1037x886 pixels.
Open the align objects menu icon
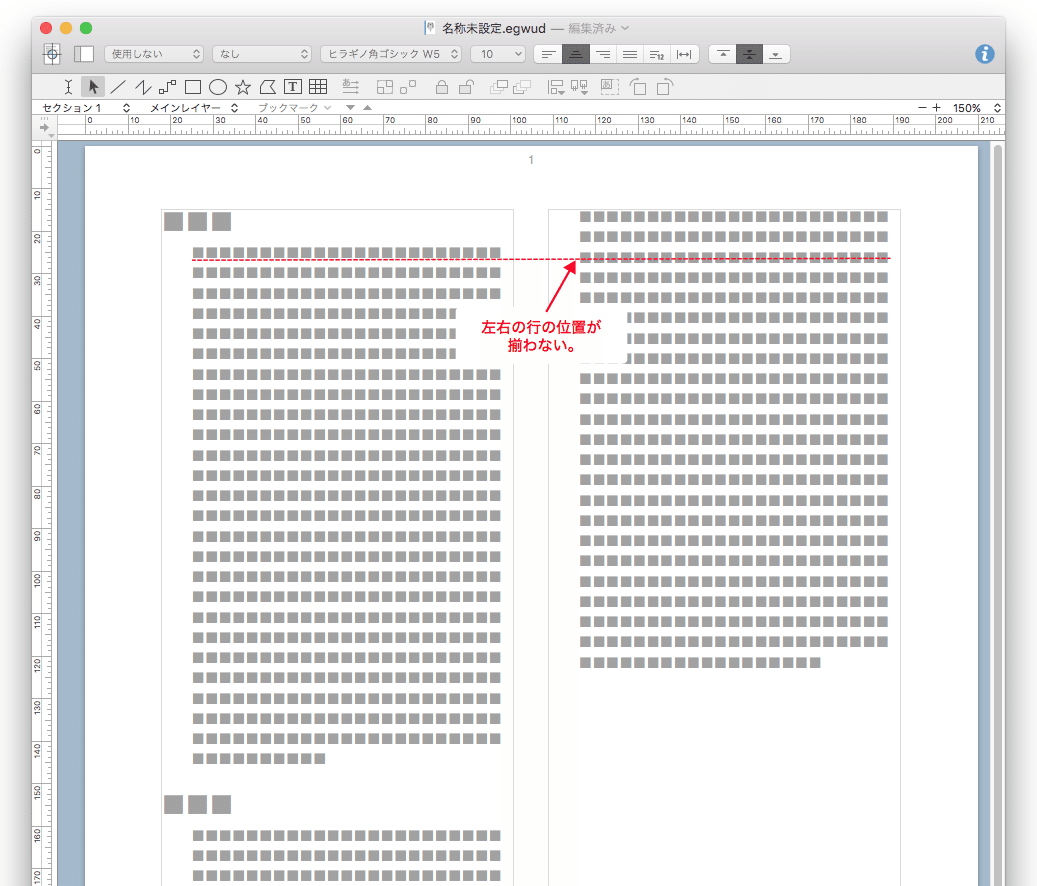click(556, 87)
